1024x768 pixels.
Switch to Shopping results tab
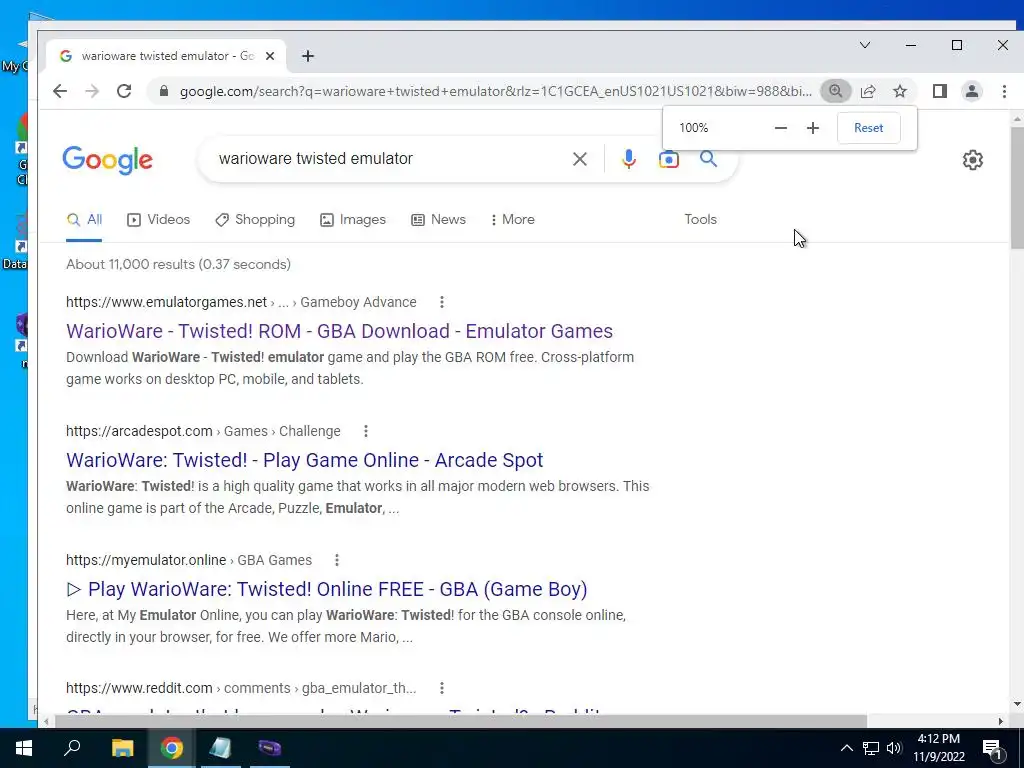coord(255,219)
